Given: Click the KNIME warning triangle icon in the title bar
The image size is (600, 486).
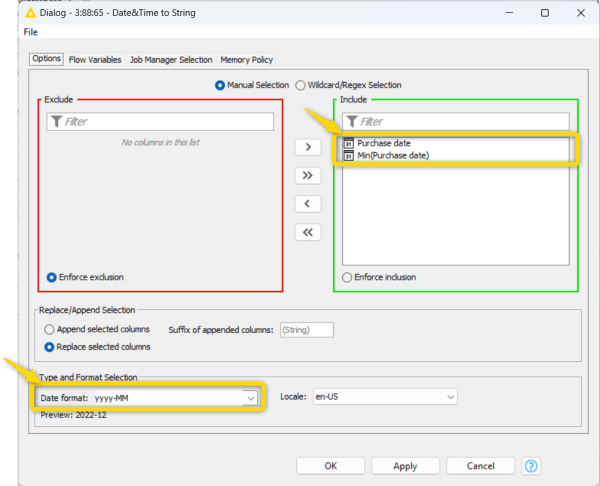Looking at the screenshot, I should pos(30,13).
